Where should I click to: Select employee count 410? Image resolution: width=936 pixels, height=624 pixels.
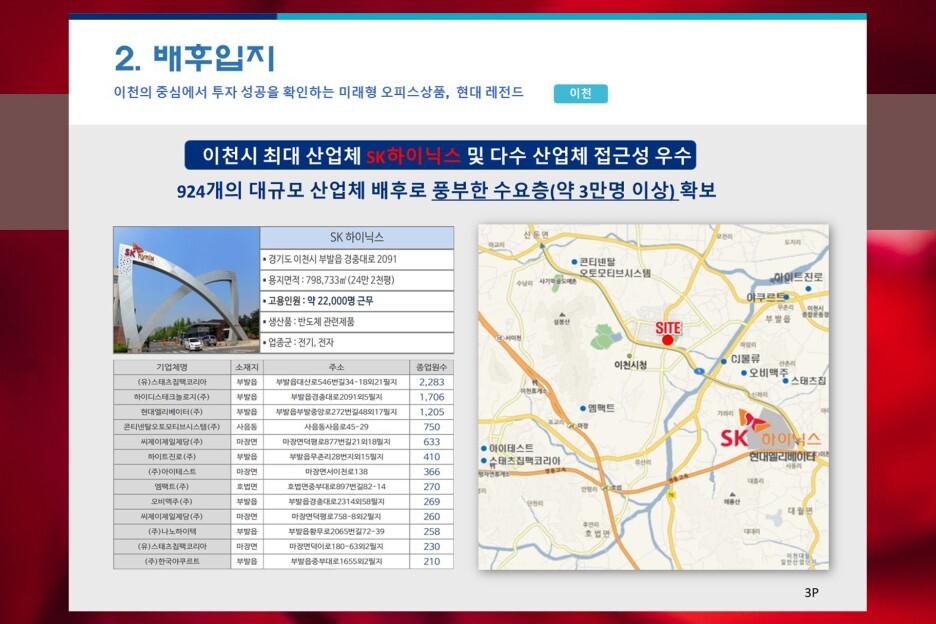pos(432,457)
